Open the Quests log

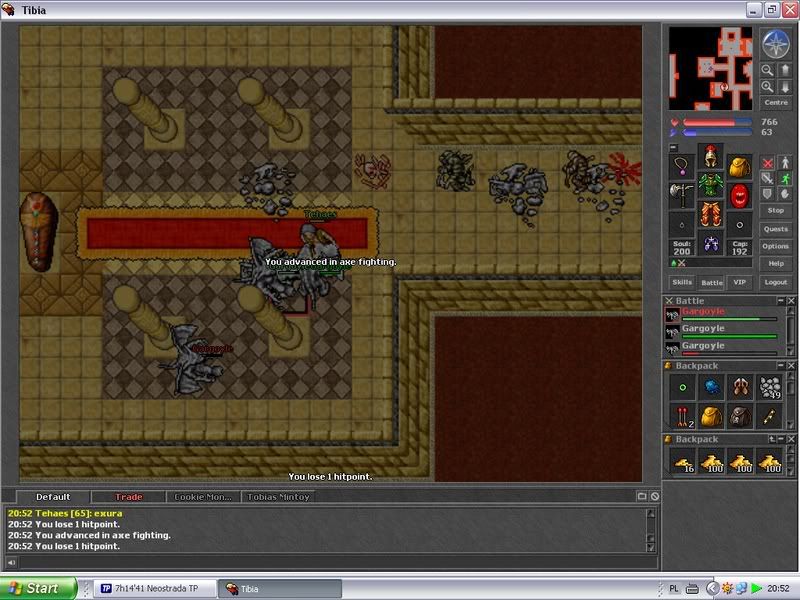(776, 229)
